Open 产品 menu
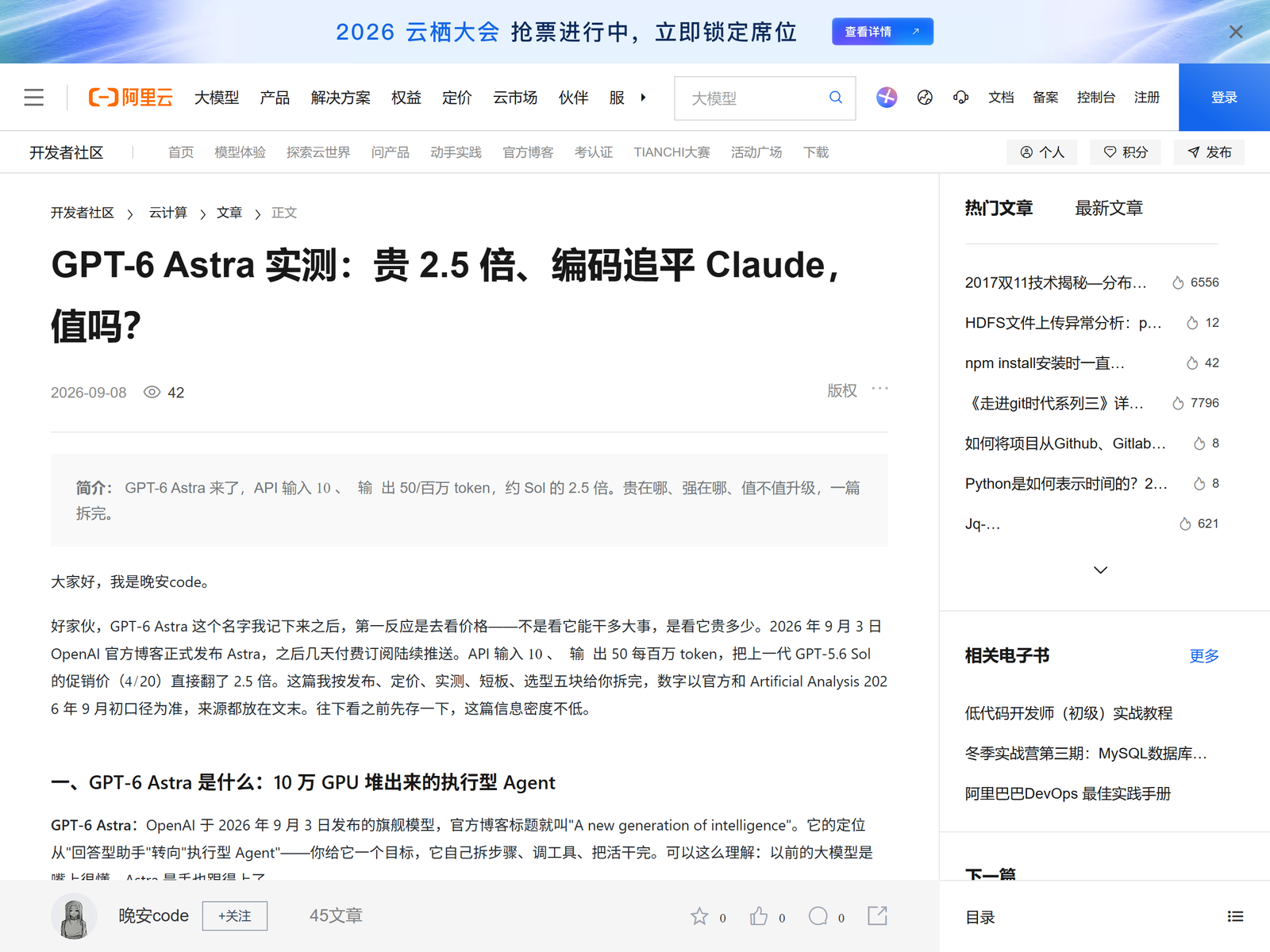 pos(275,98)
